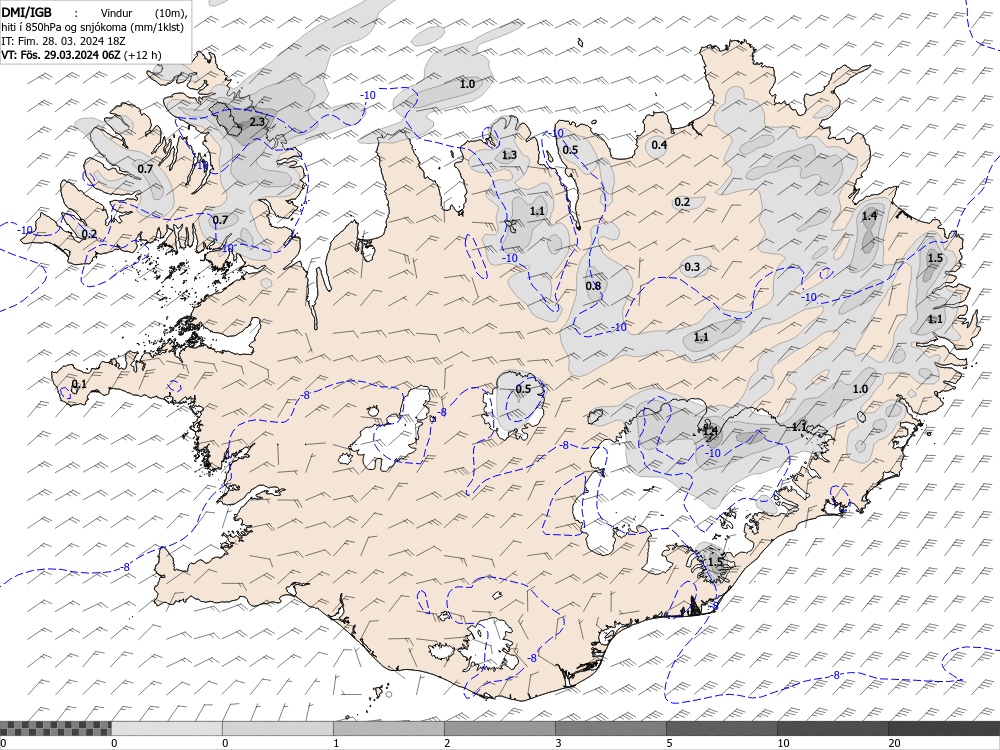Click the DMI/IGB title text

tap(26, 12)
